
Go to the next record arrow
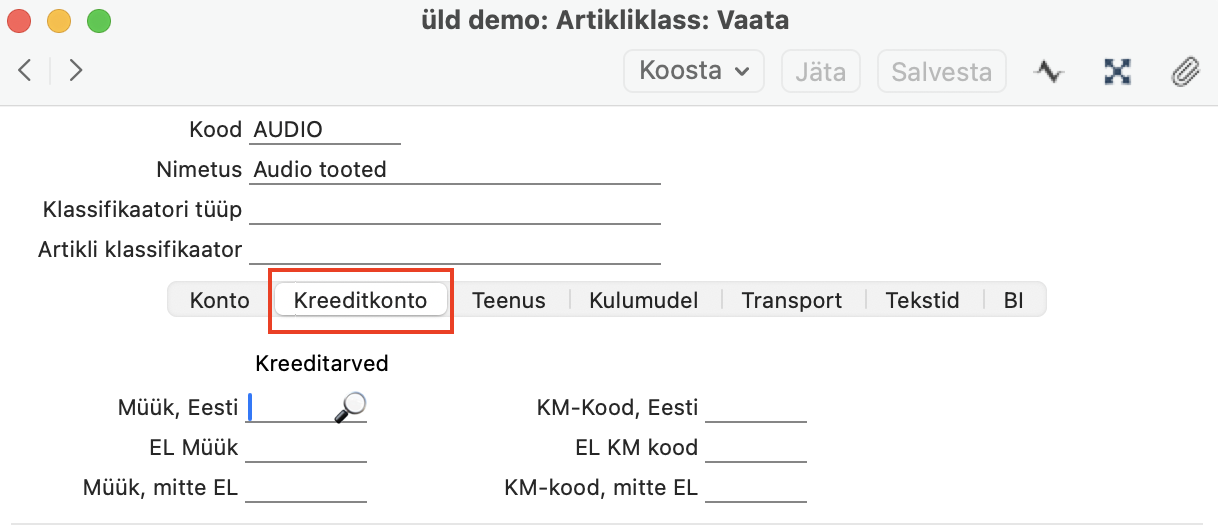coord(75,70)
